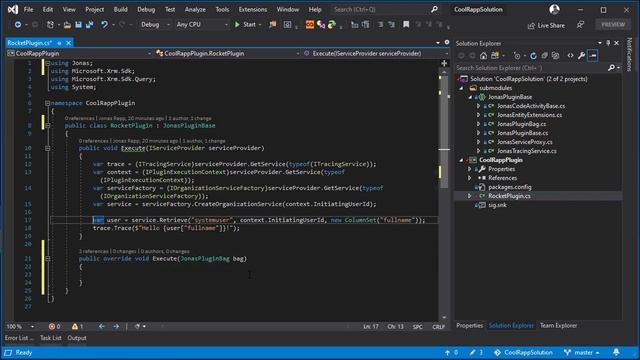Click the errors indicator showing 0
The image size is (640, 360).
click(x=54, y=327)
